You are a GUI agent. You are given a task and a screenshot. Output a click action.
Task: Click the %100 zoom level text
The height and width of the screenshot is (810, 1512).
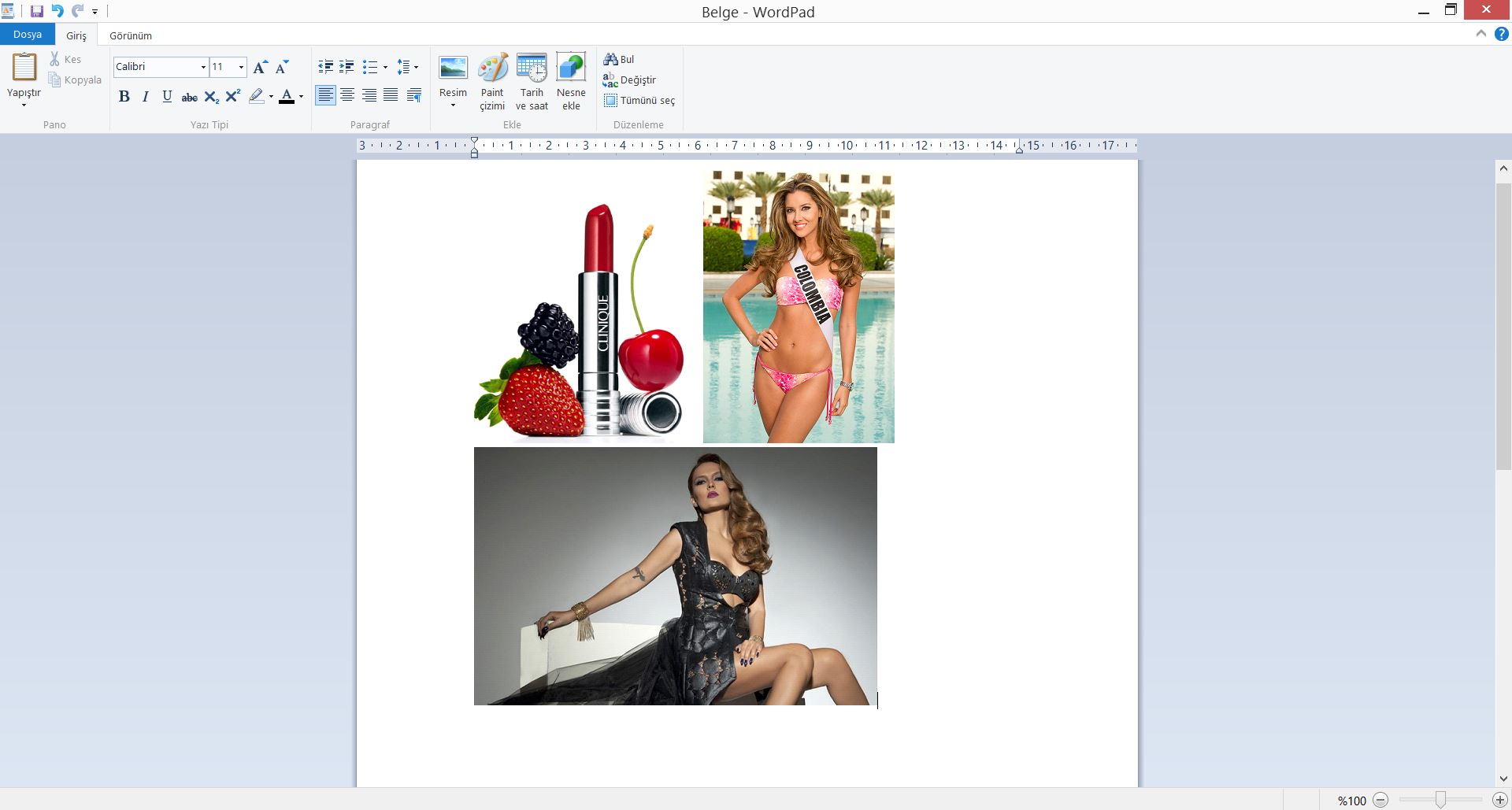coord(1352,801)
